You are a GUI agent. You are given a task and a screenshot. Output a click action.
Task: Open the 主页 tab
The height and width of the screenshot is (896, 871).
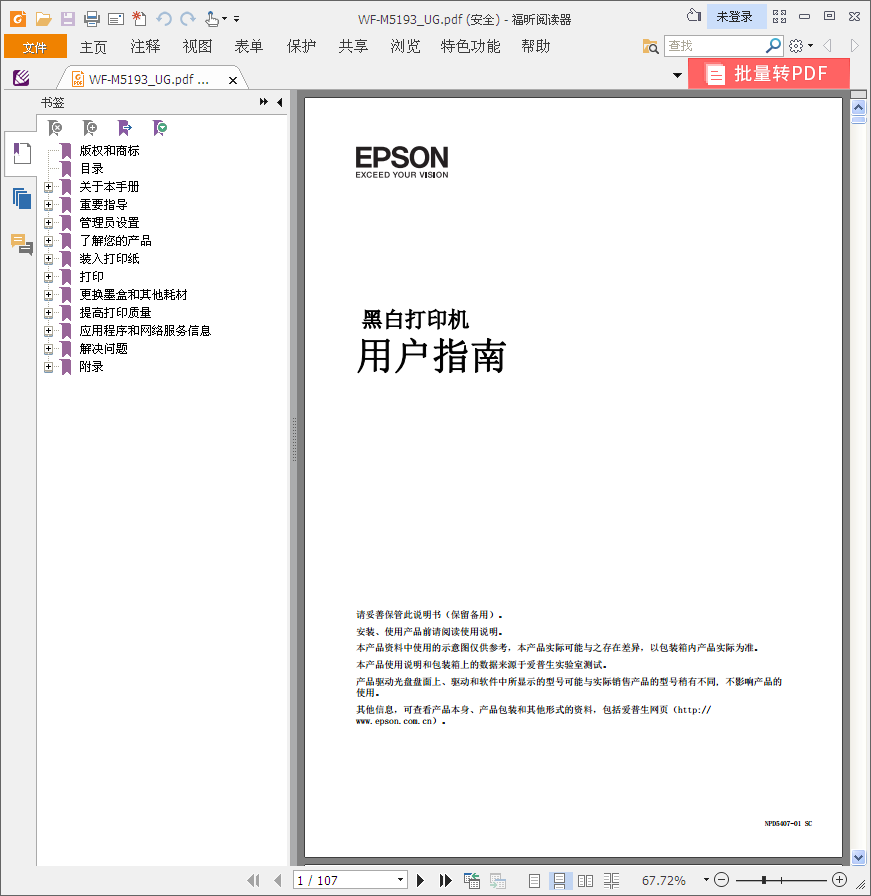(x=93, y=46)
